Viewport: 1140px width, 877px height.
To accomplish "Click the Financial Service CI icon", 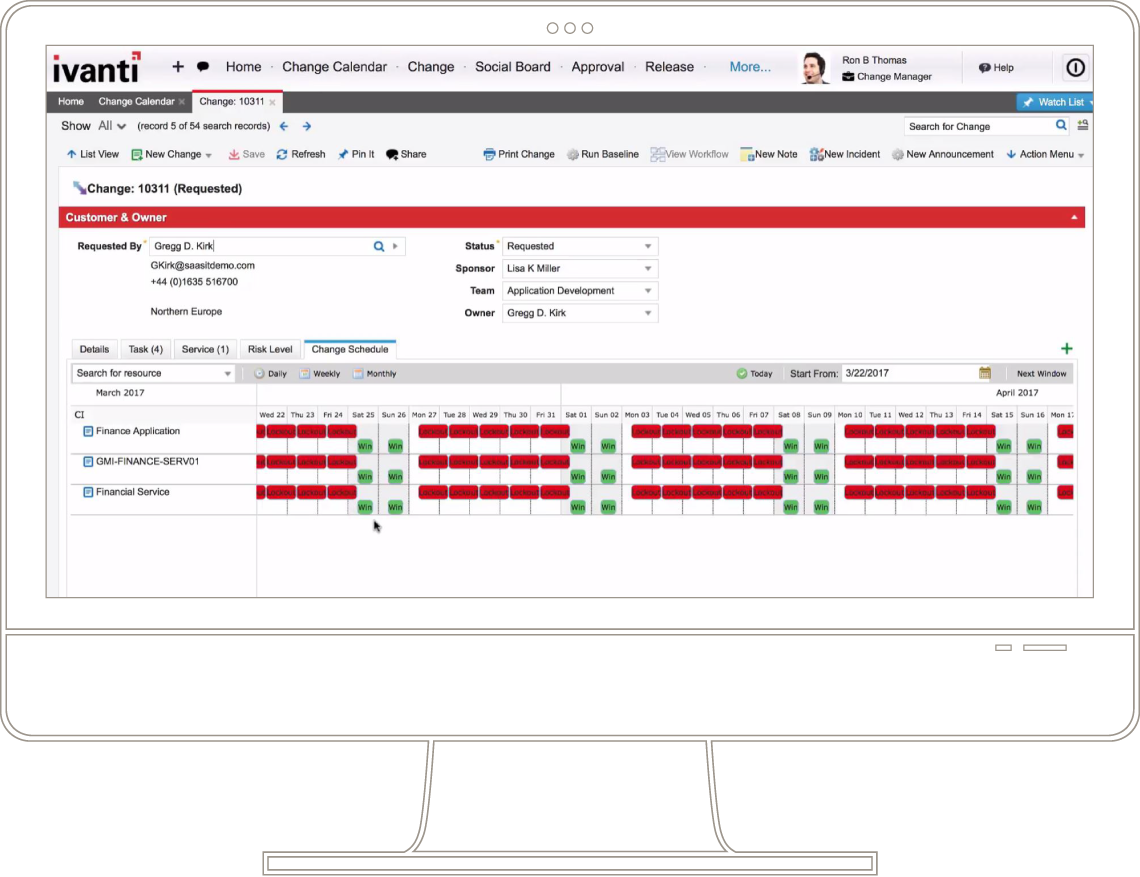I will 88,492.
